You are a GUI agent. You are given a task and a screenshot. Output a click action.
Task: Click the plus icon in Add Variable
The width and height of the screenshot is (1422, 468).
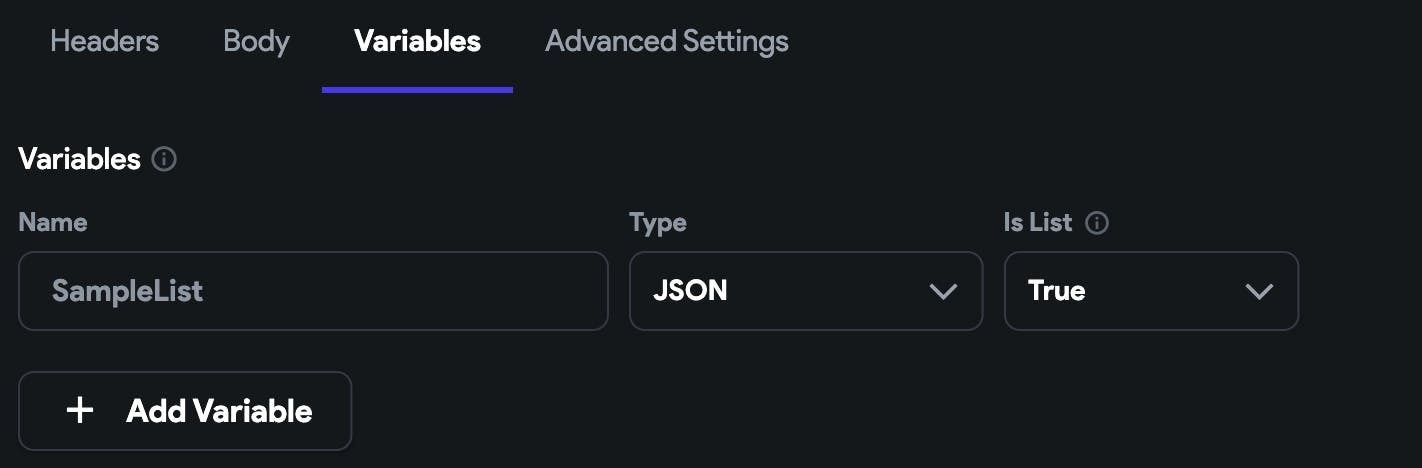coord(79,411)
